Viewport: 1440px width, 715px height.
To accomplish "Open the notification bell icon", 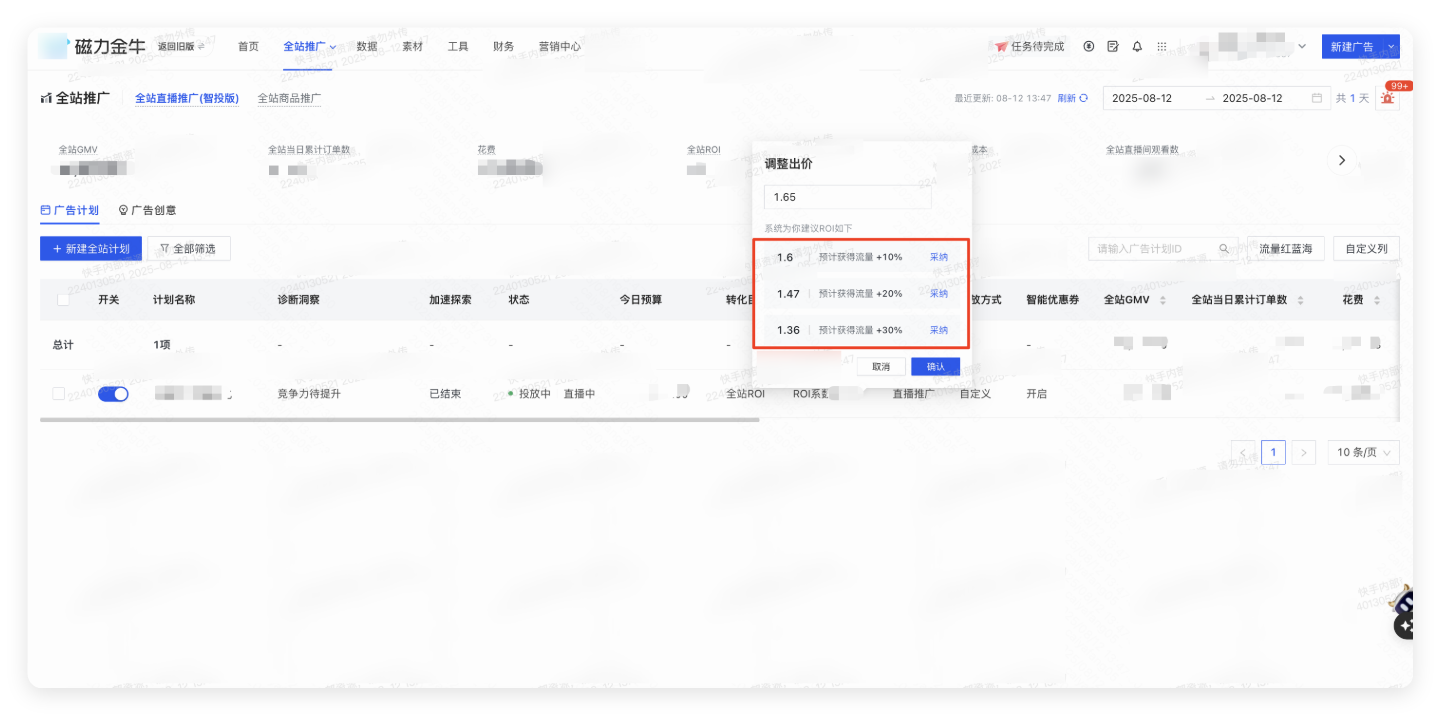I will pyautogui.click(x=1137, y=47).
